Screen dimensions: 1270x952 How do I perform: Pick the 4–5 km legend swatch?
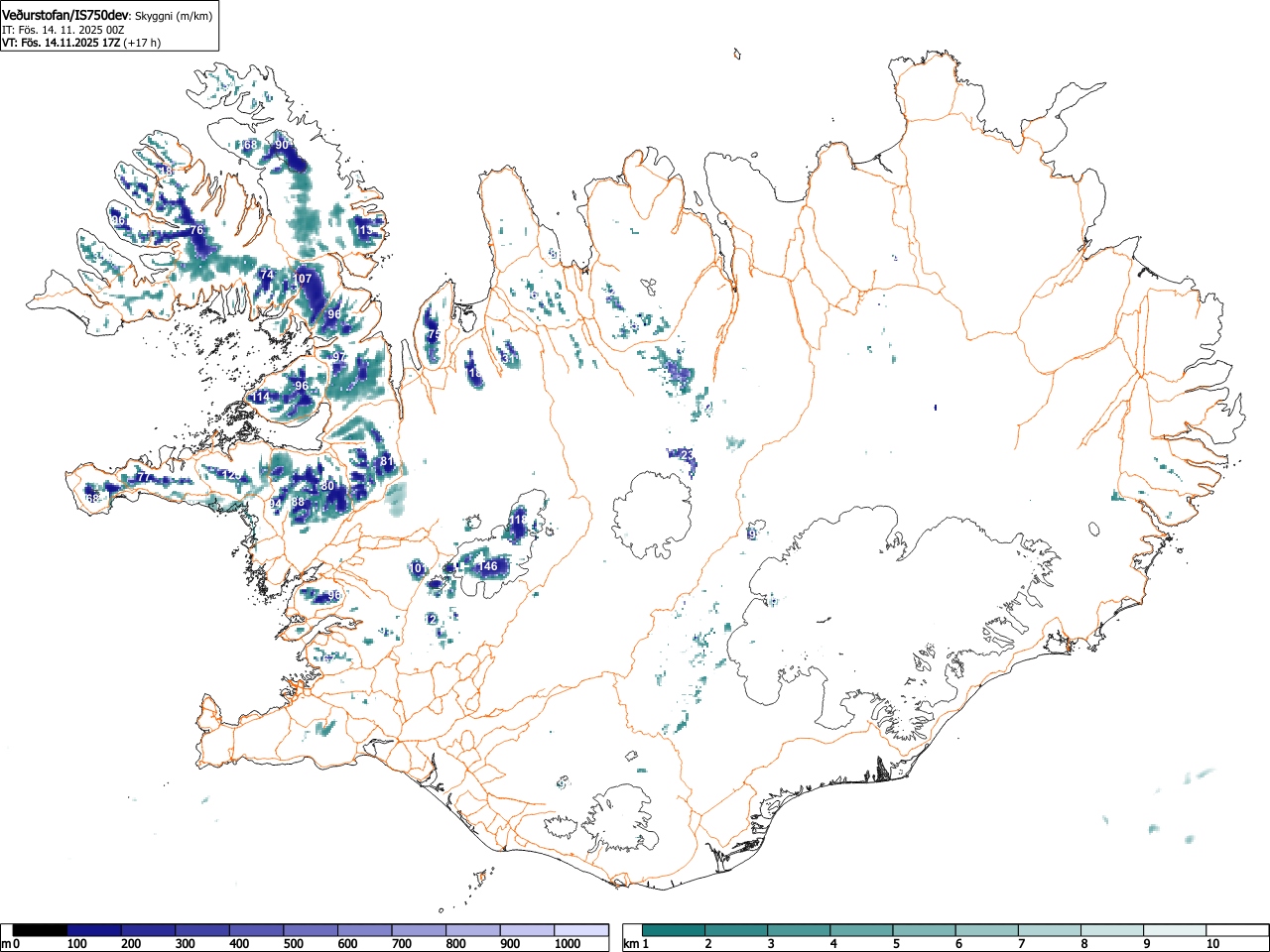(861, 930)
